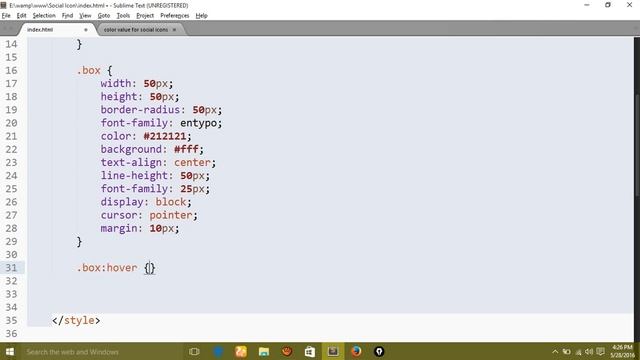Open the Windows Start menu

tap(10, 351)
